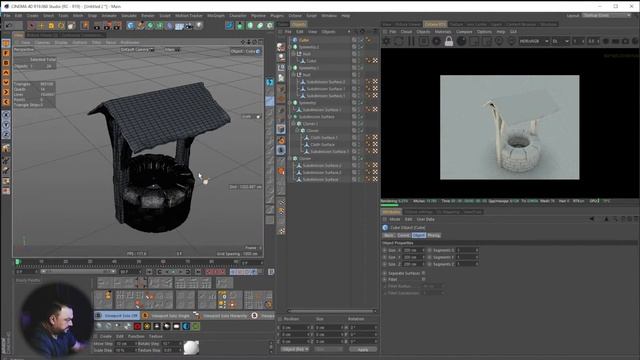
Task: Click the Make Editable icon in left palette
Action: 6,43
